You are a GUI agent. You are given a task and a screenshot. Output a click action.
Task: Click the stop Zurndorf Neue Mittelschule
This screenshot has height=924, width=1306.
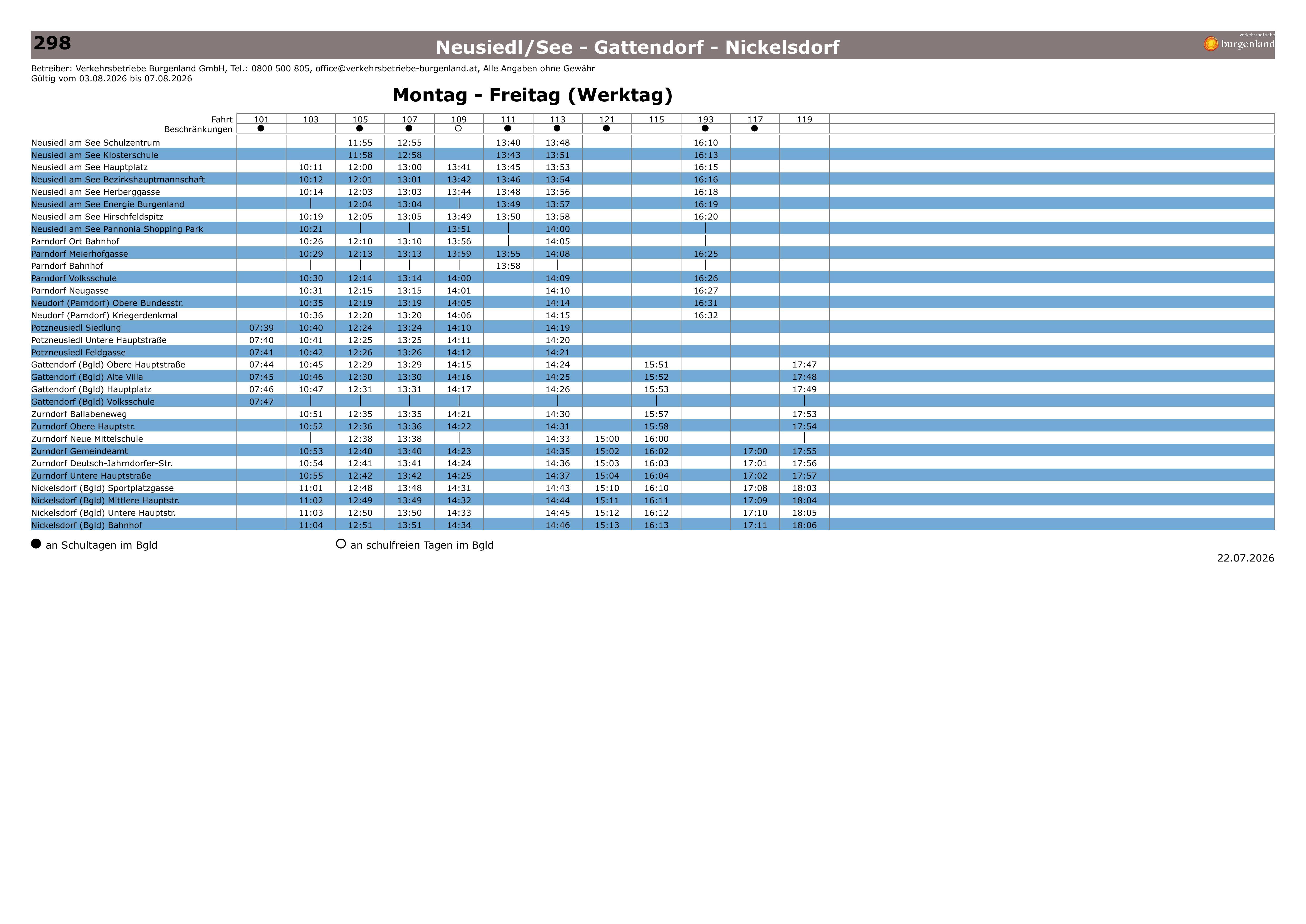pos(87,439)
